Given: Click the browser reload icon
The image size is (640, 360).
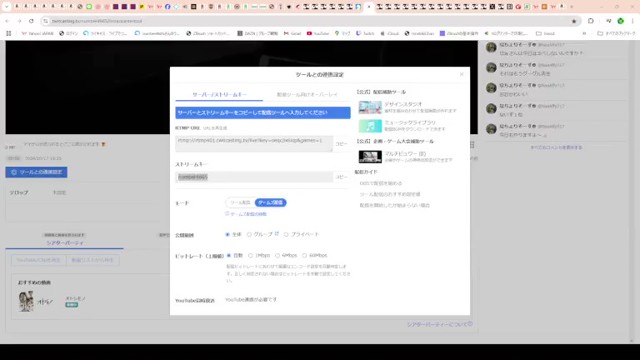Looking at the screenshot, I should 31,21.
